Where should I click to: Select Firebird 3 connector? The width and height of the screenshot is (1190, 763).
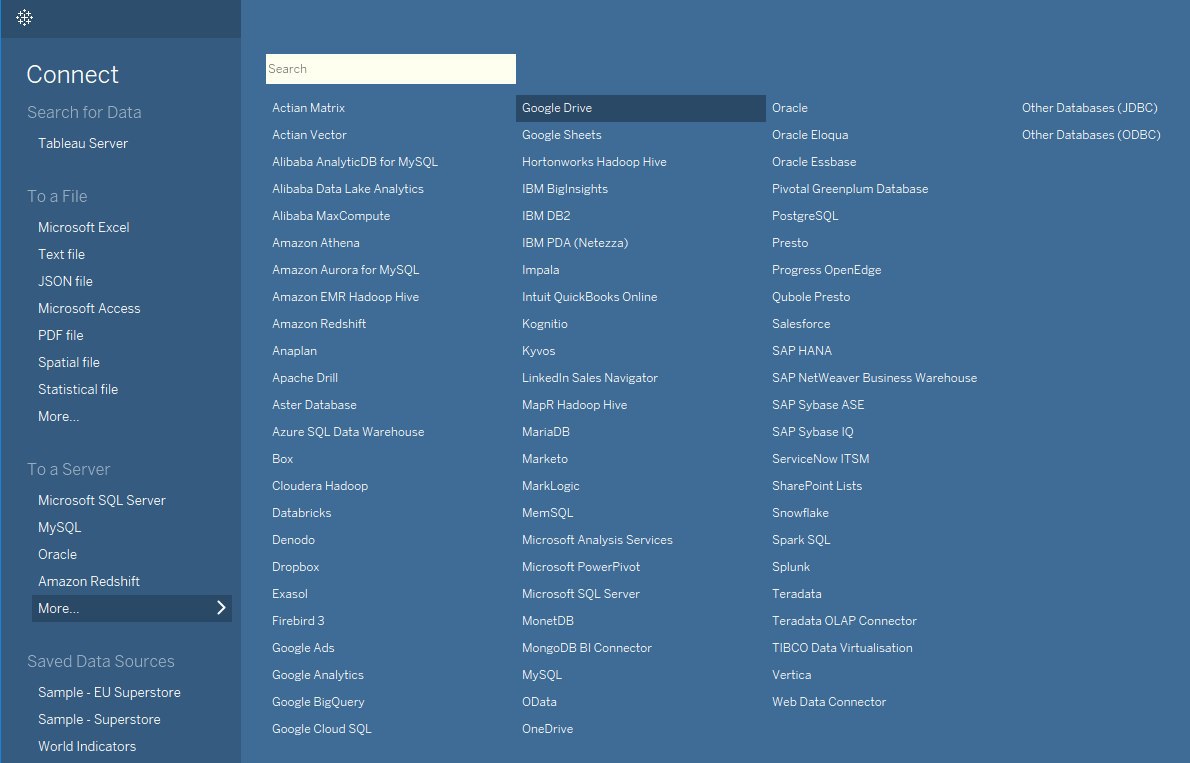coord(298,621)
